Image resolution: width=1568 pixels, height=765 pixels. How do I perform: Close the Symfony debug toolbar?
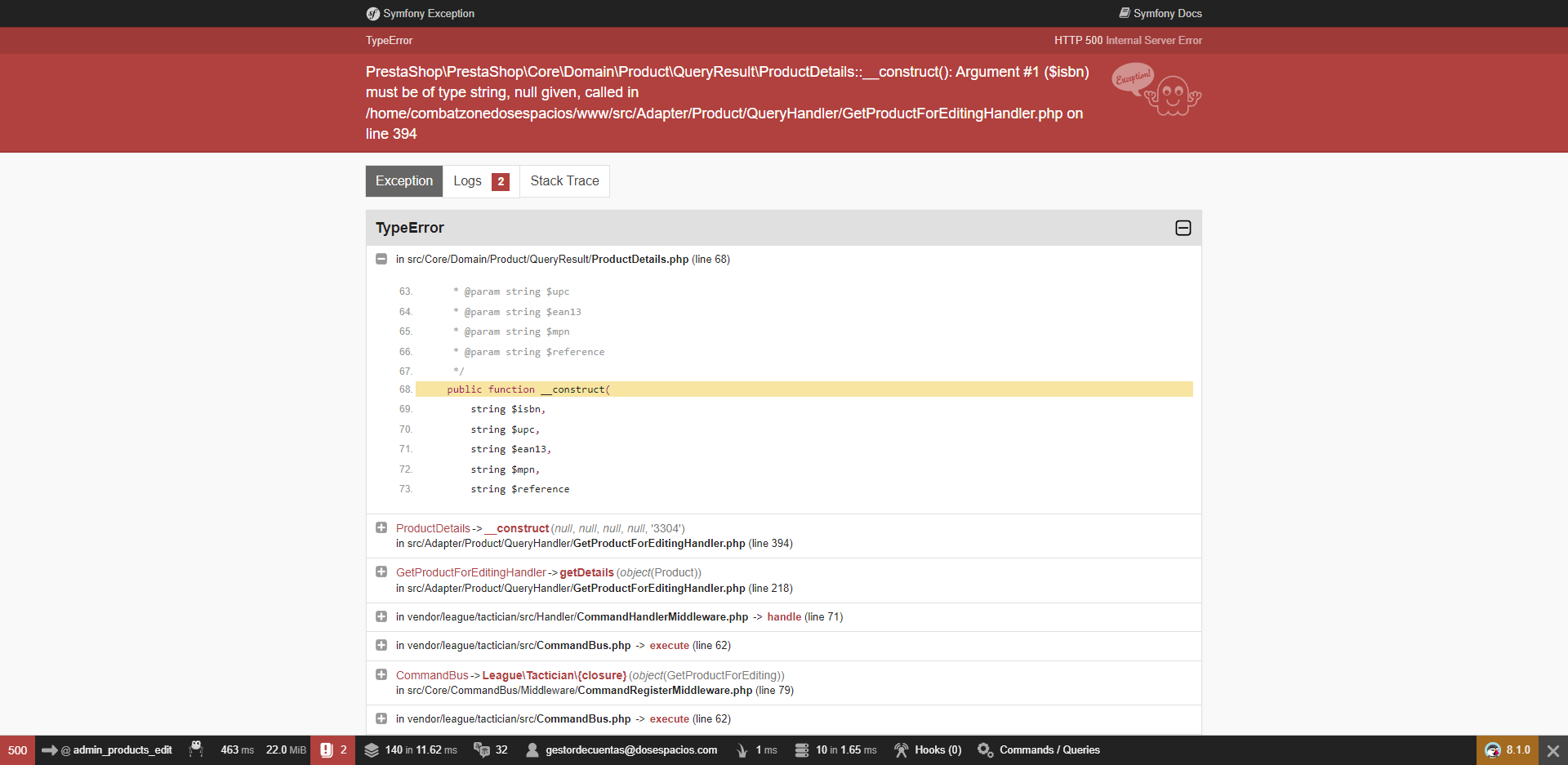[x=1553, y=750]
